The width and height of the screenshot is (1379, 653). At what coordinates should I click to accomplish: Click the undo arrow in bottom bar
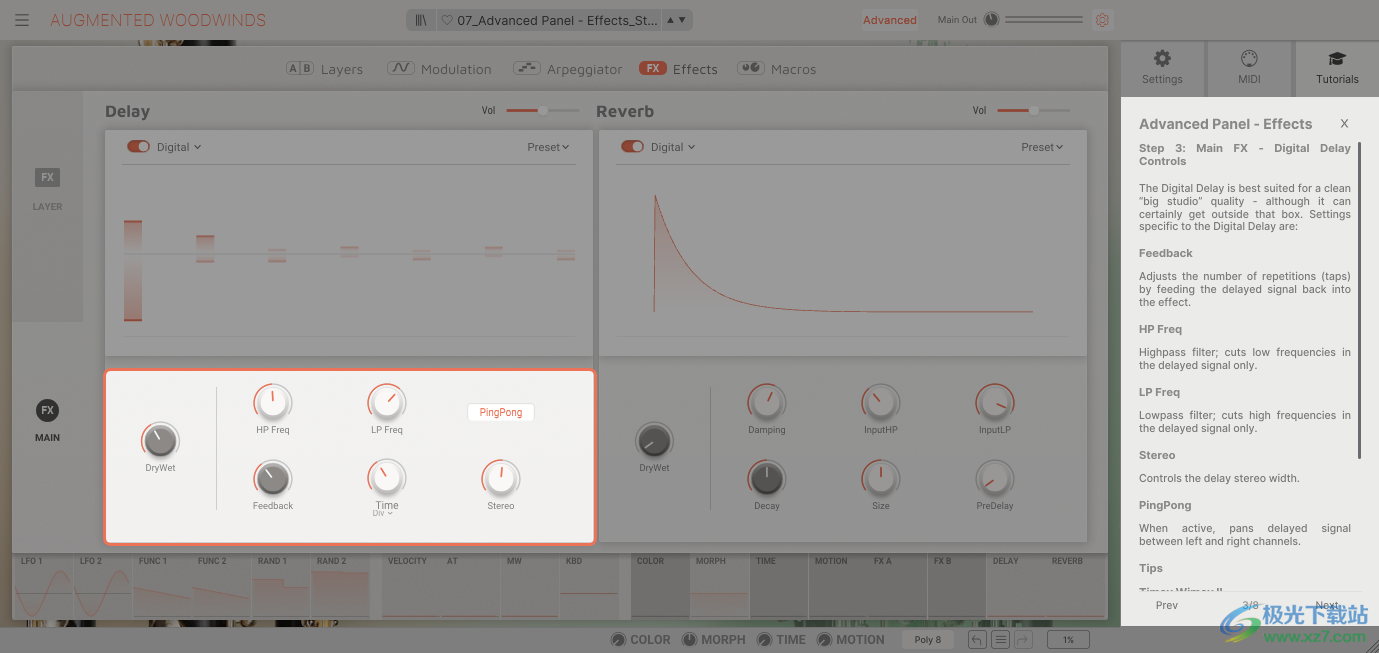click(977, 640)
